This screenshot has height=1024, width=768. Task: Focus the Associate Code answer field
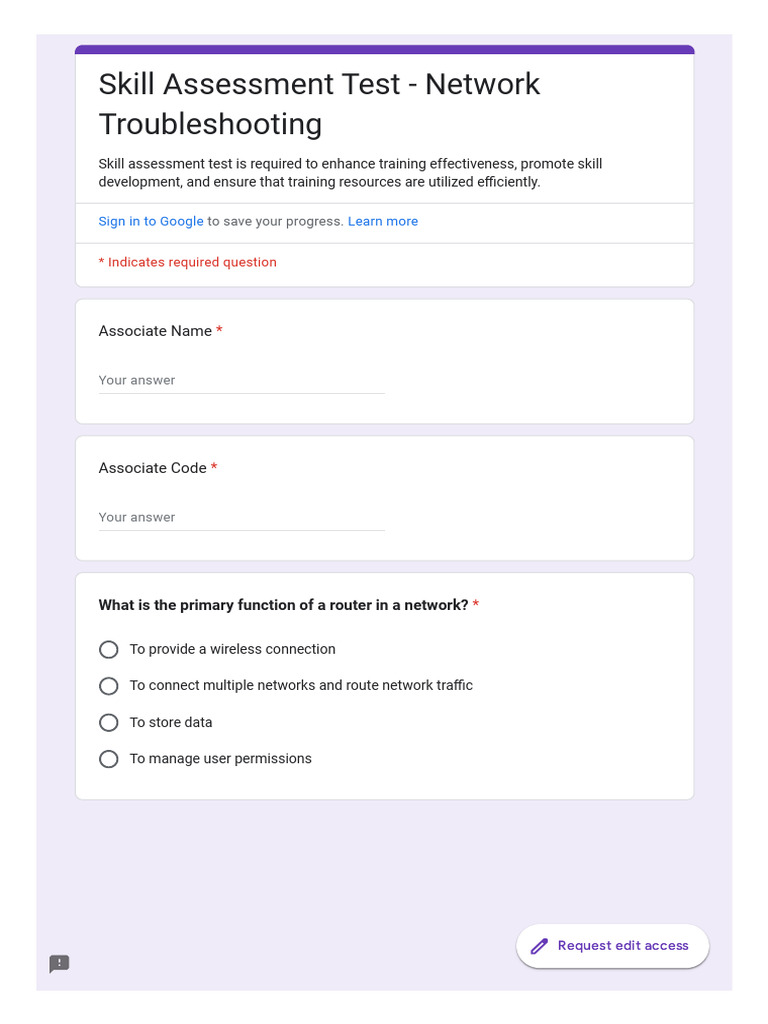pyautogui.click(x=241, y=518)
